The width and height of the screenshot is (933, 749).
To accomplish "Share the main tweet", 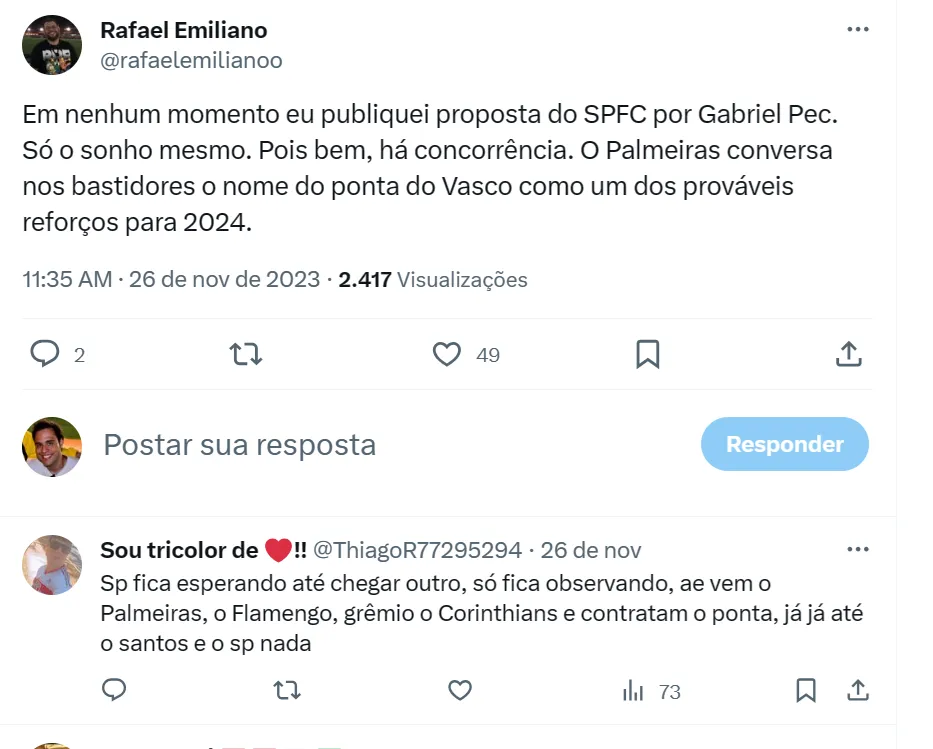I will (x=848, y=354).
